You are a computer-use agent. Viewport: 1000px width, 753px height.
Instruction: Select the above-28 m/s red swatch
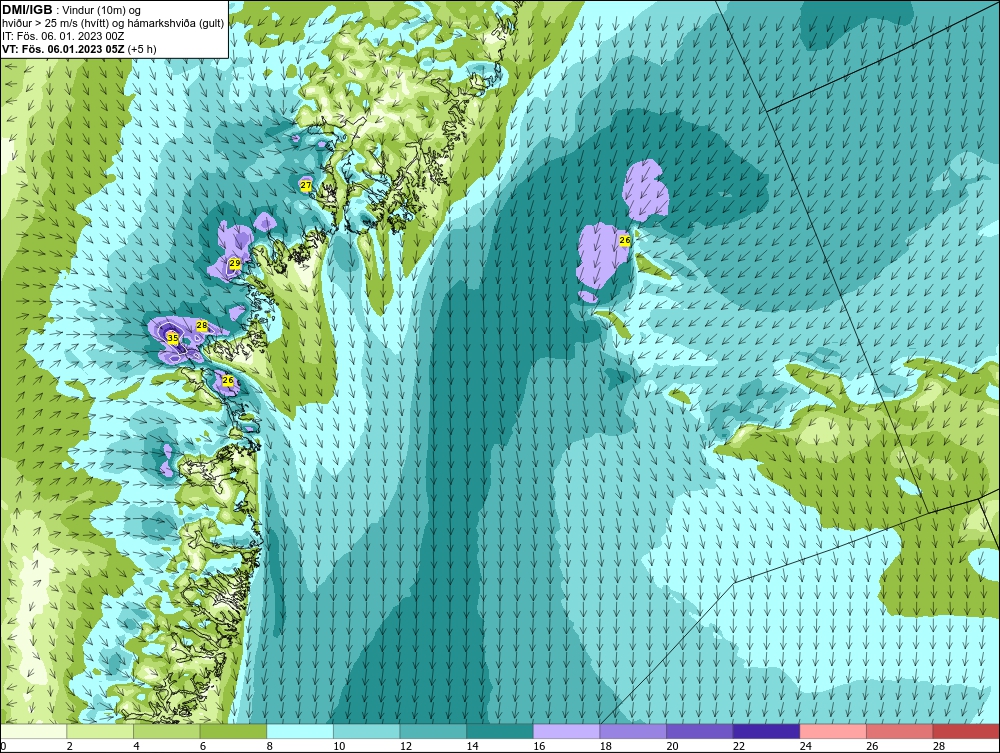tap(966, 731)
